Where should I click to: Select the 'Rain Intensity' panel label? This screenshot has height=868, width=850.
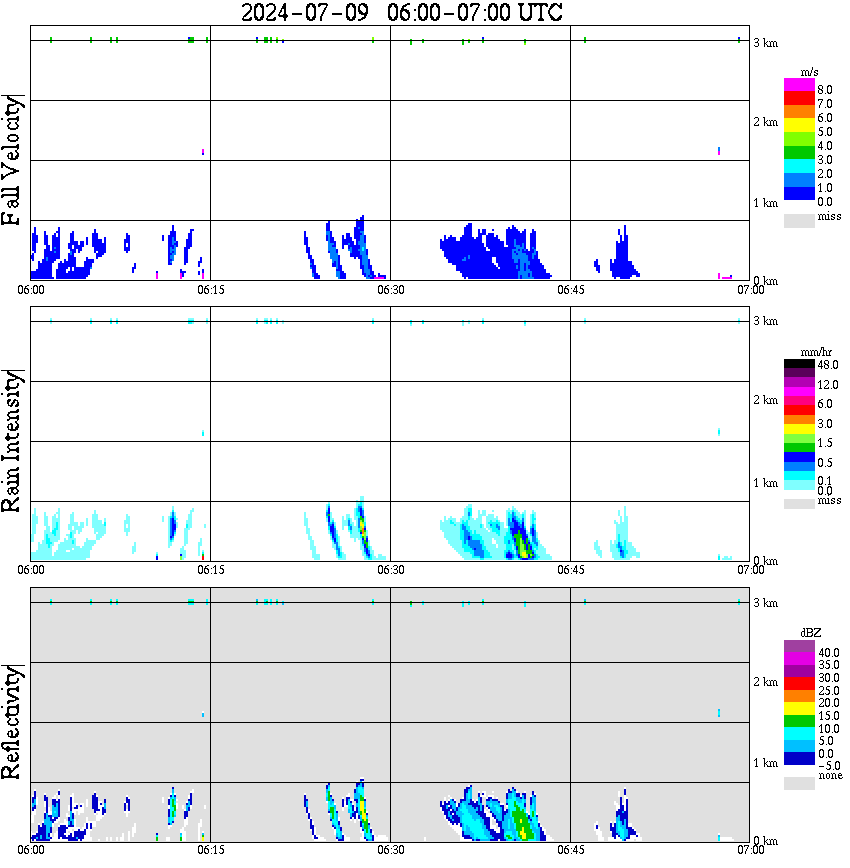tap(12, 441)
